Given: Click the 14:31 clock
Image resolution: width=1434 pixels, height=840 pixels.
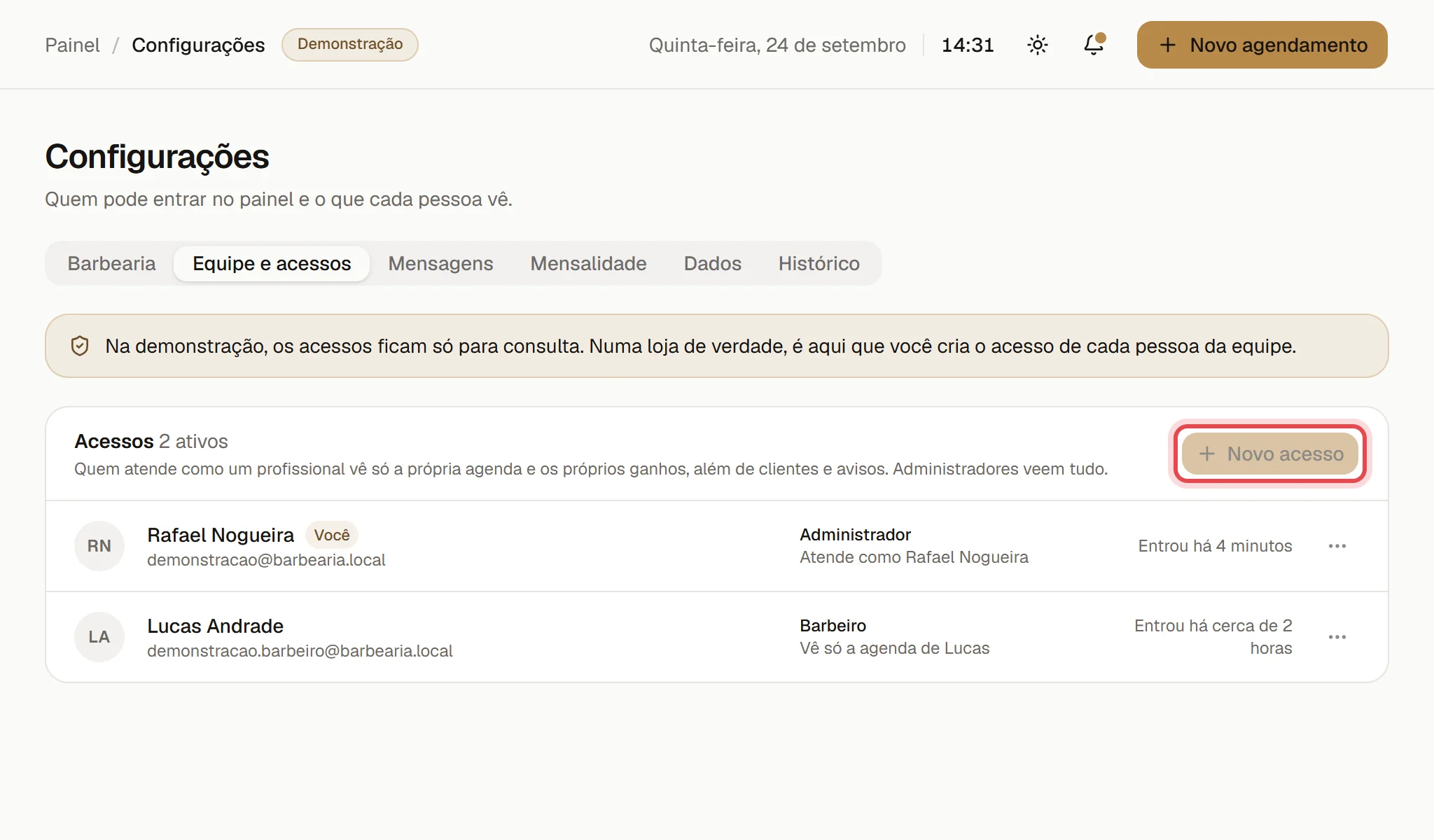Looking at the screenshot, I should (968, 45).
